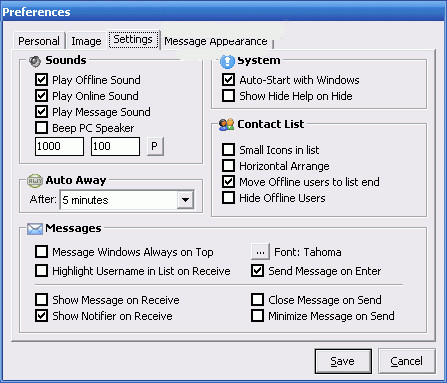This screenshot has height=383, width=447.
Task: Open the Auto Away time dropdown
Action: [x=185, y=200]
